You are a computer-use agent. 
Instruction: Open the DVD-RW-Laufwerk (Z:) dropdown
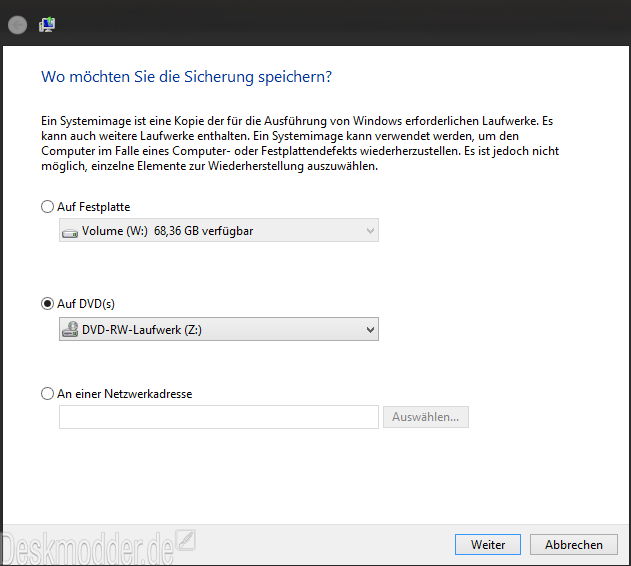click(x=219, y=329)
